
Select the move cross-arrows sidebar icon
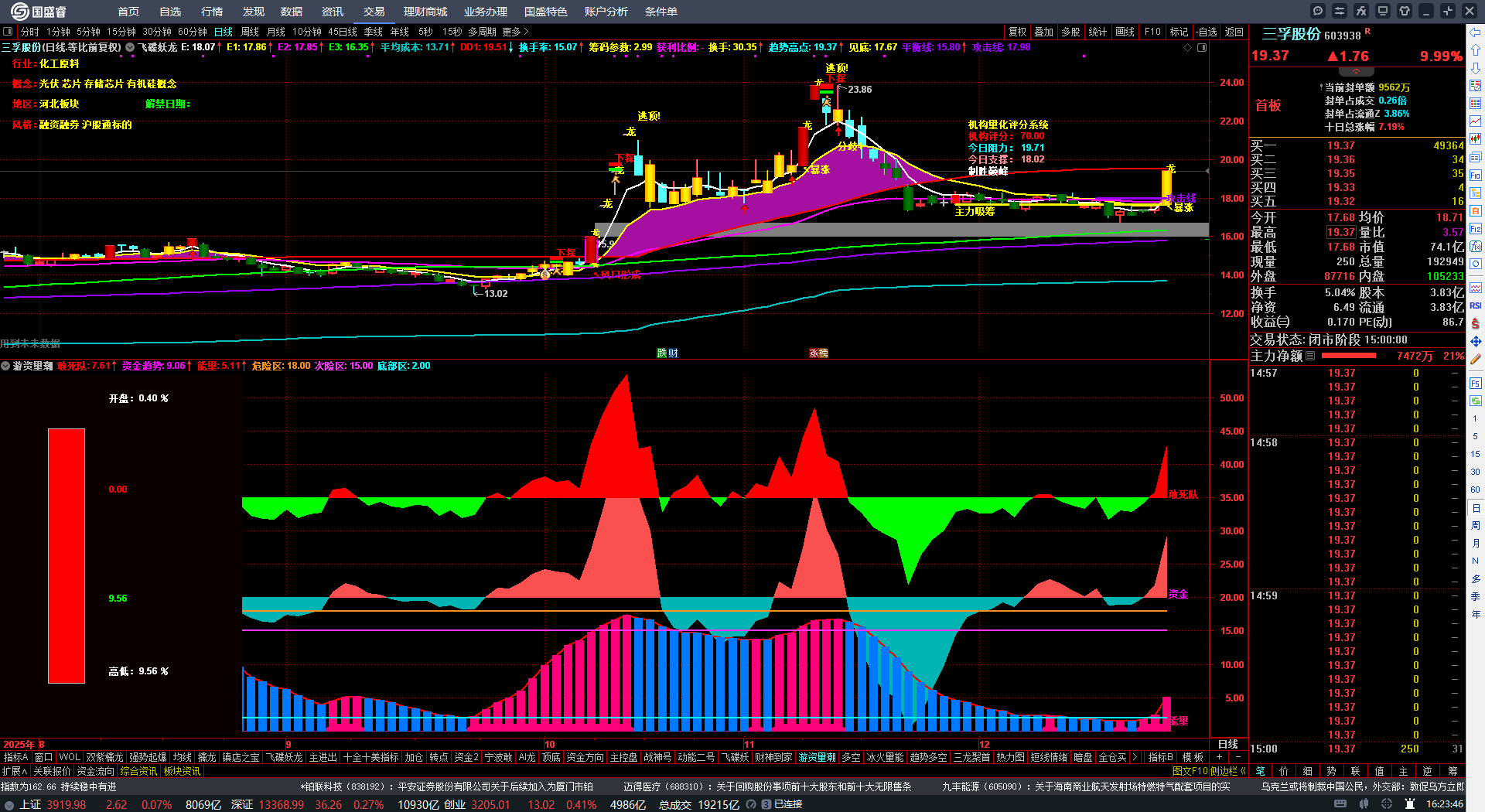tap(1476, 341)
